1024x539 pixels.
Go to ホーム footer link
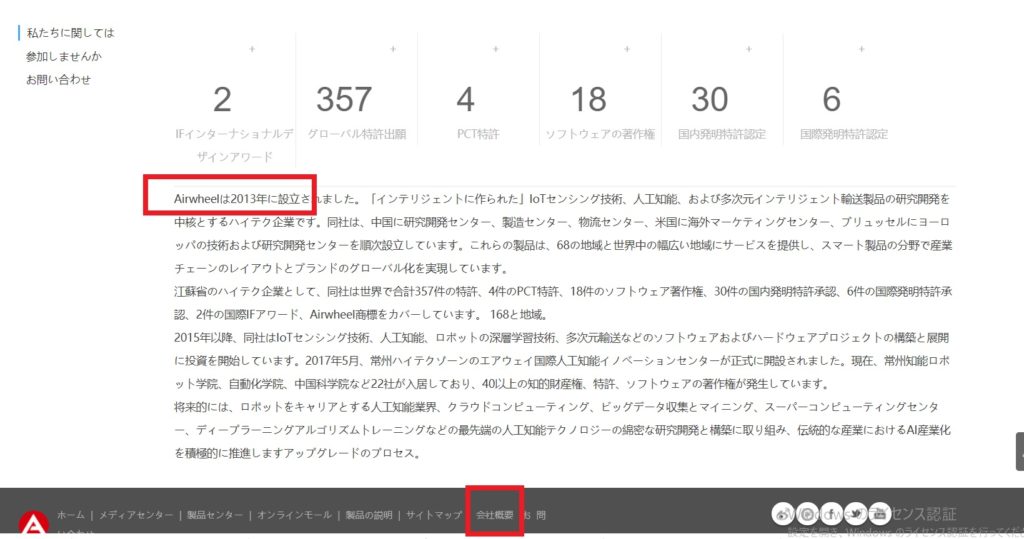[x=71, y=515]
